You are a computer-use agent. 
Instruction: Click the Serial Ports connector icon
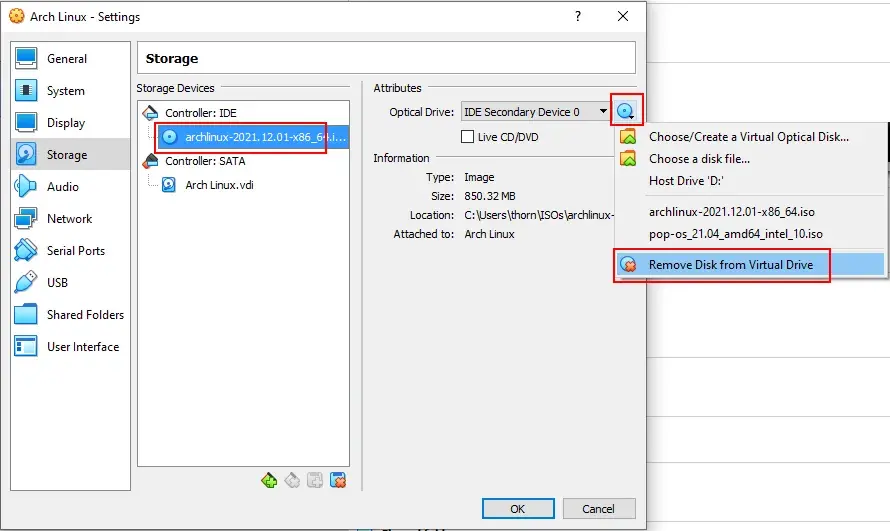tap(26, 250)
